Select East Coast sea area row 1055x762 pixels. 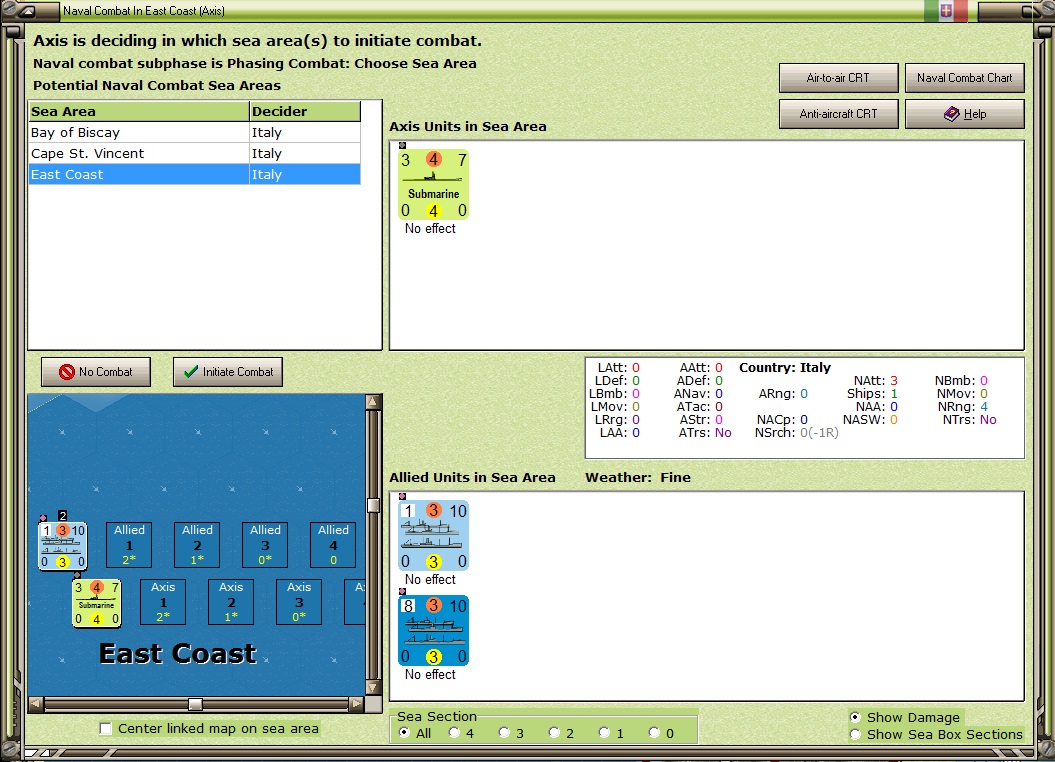[194, 174]
